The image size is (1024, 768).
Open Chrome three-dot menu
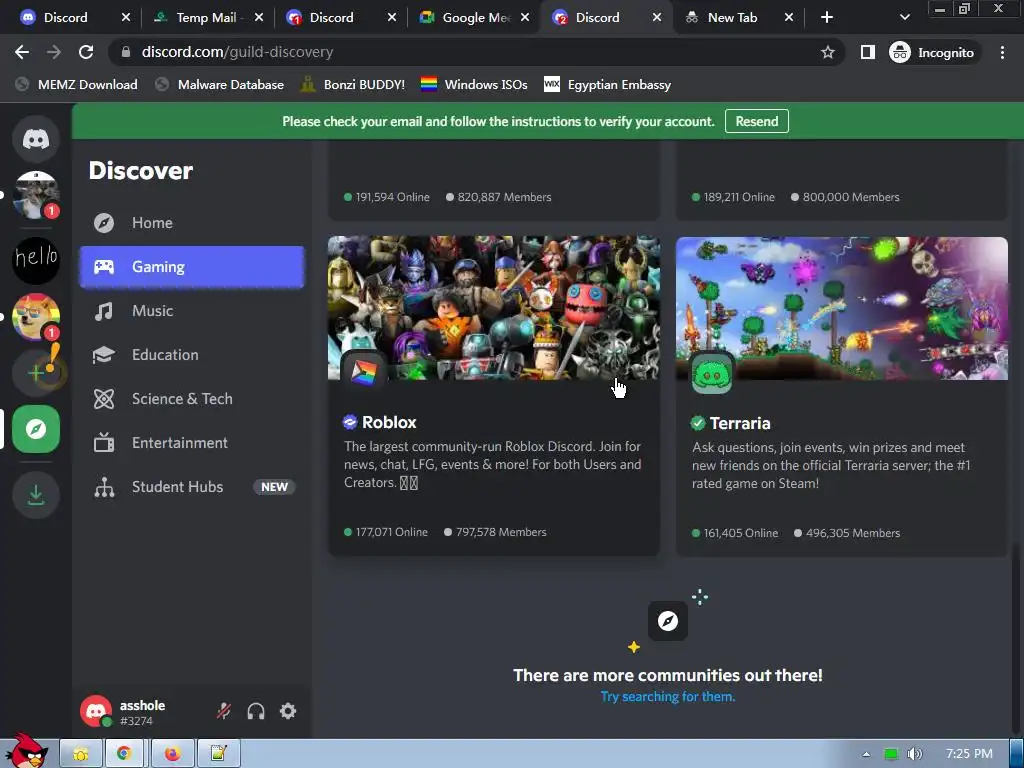pyautogui.click(x=1002, y=52)
